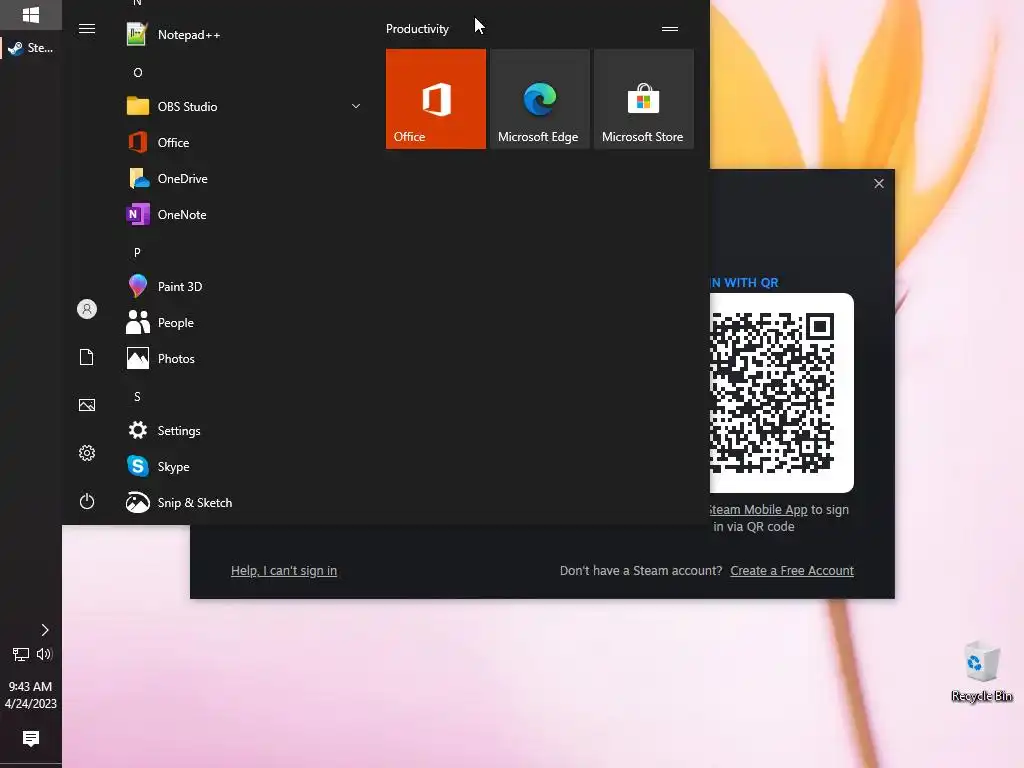
Task: Launch the People app
Action: coord(243,323)
